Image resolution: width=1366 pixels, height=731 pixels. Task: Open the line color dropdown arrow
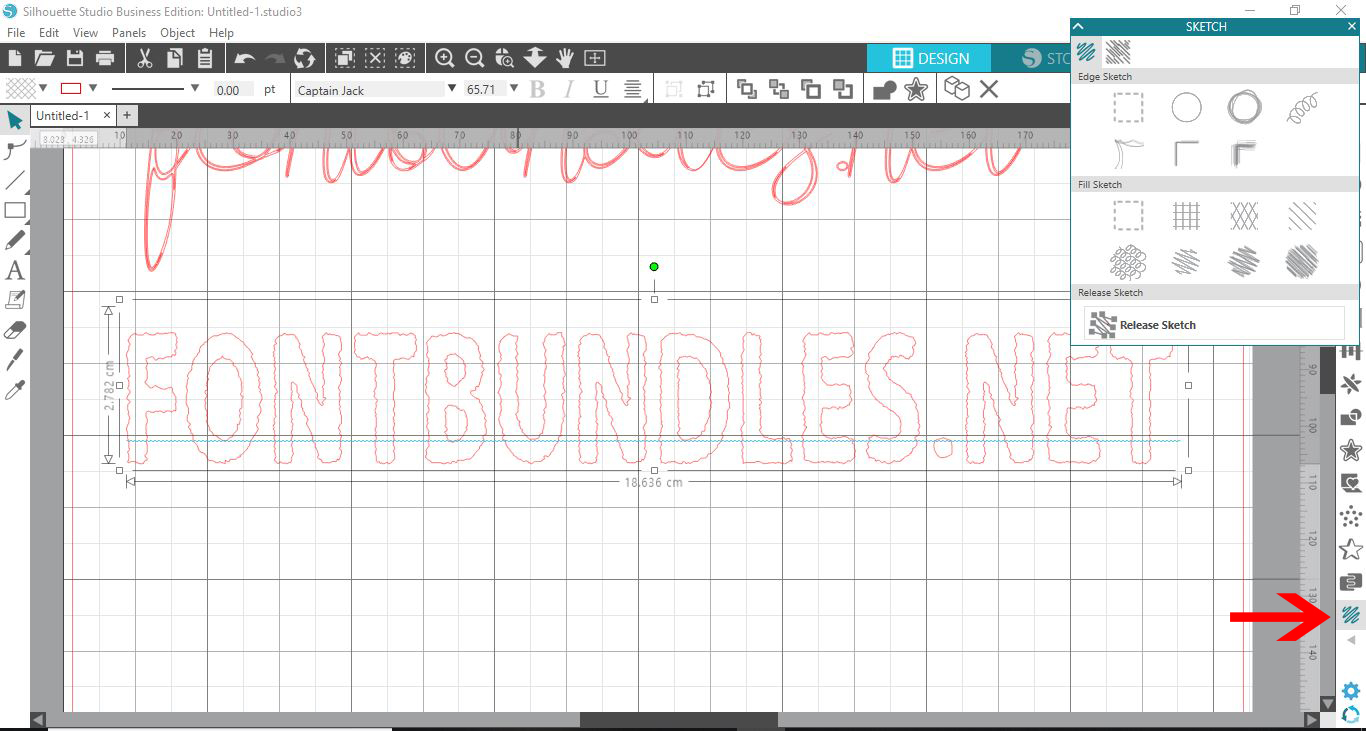tap(93, 88)
